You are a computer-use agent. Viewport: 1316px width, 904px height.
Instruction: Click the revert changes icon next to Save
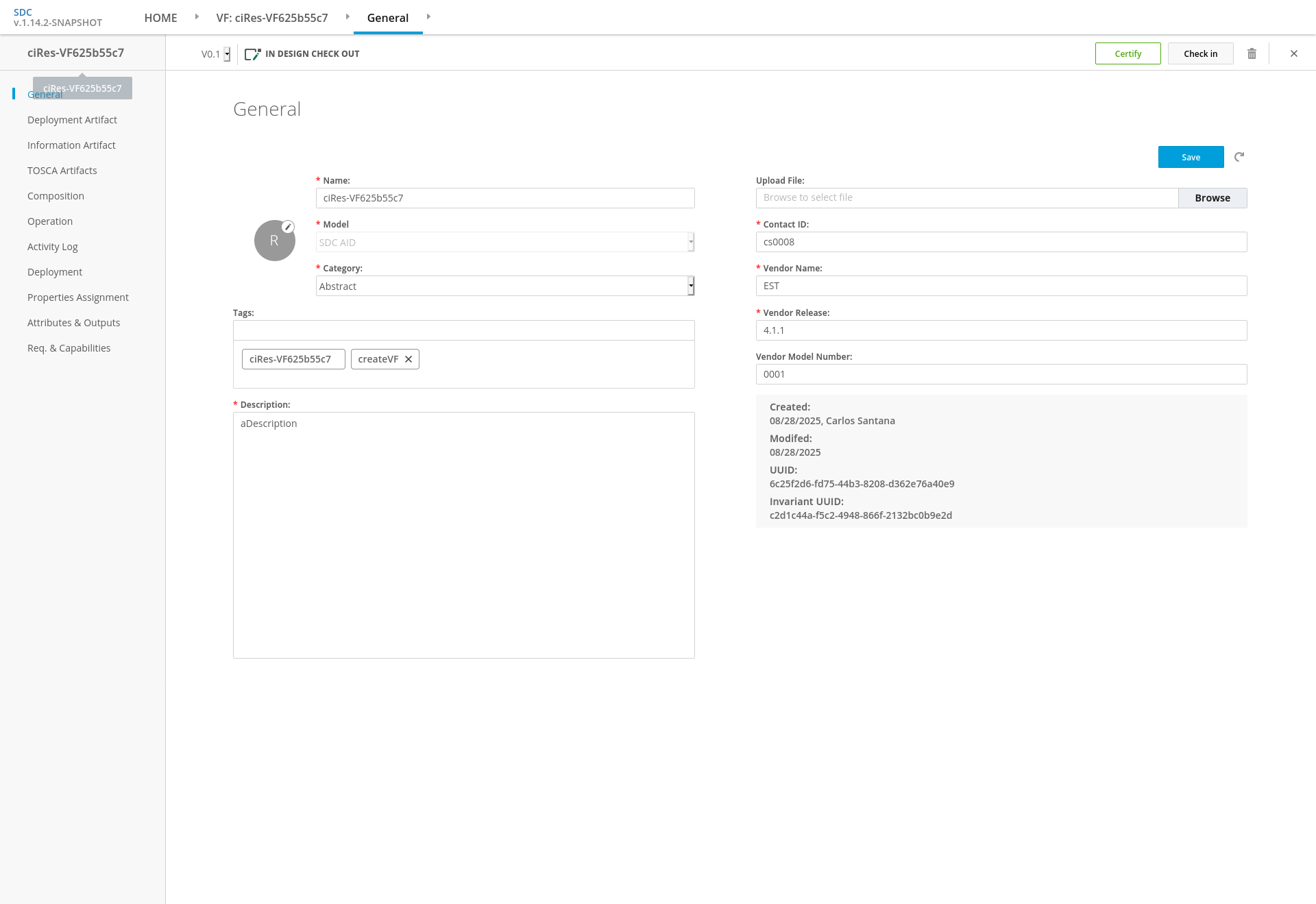1239,157
